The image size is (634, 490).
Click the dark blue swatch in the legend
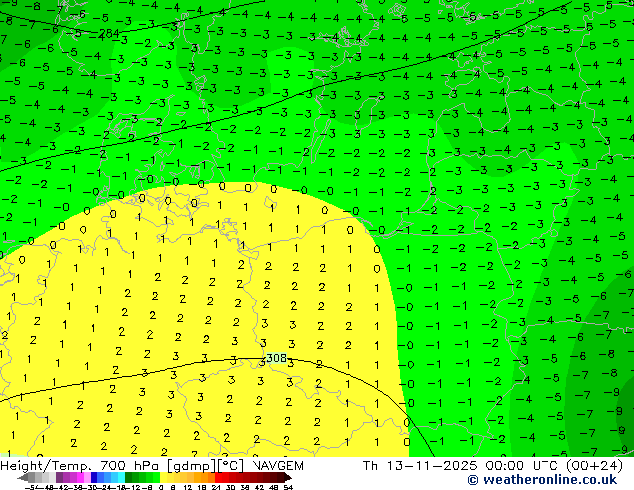point(94,477)
